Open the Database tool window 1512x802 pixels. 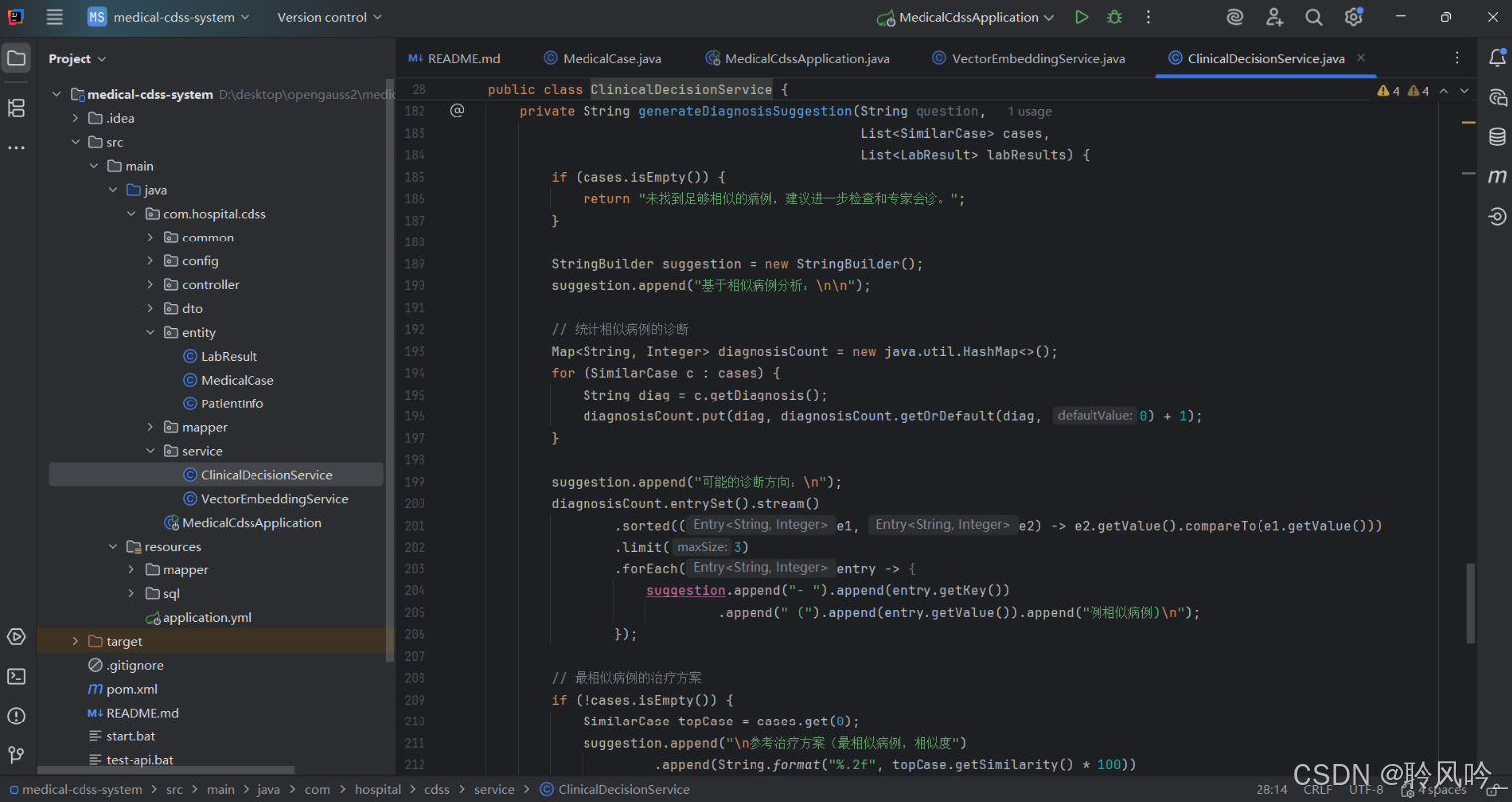[x=1497, y=137]
